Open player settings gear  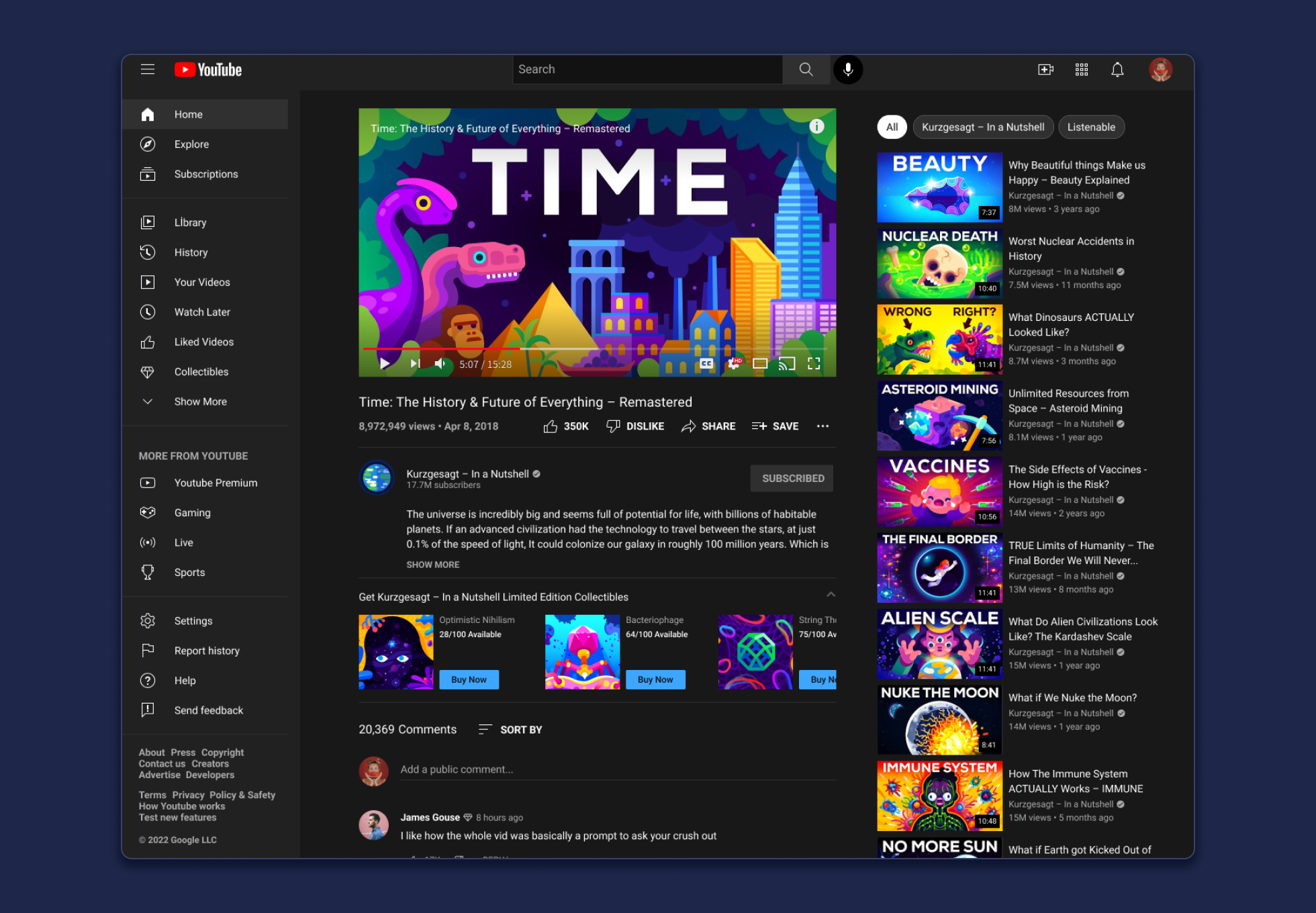point(733,363)
